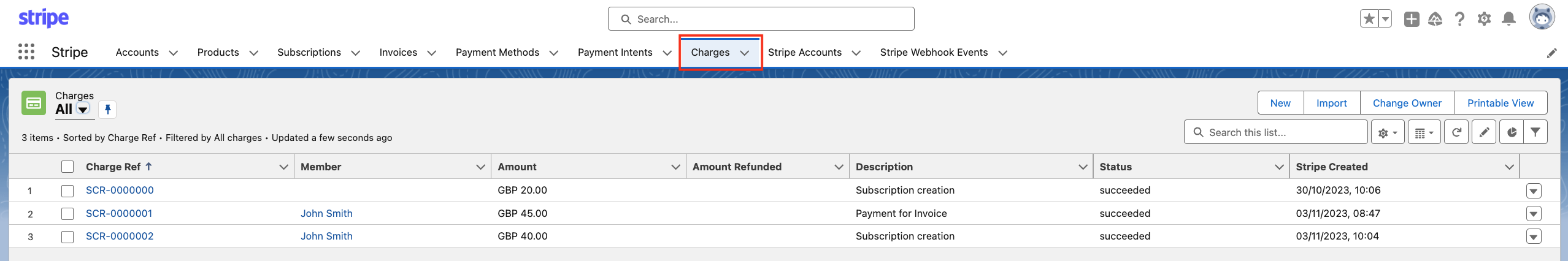Click the global actions plus icon
1568x261 pixels.
coord(1412,19)
